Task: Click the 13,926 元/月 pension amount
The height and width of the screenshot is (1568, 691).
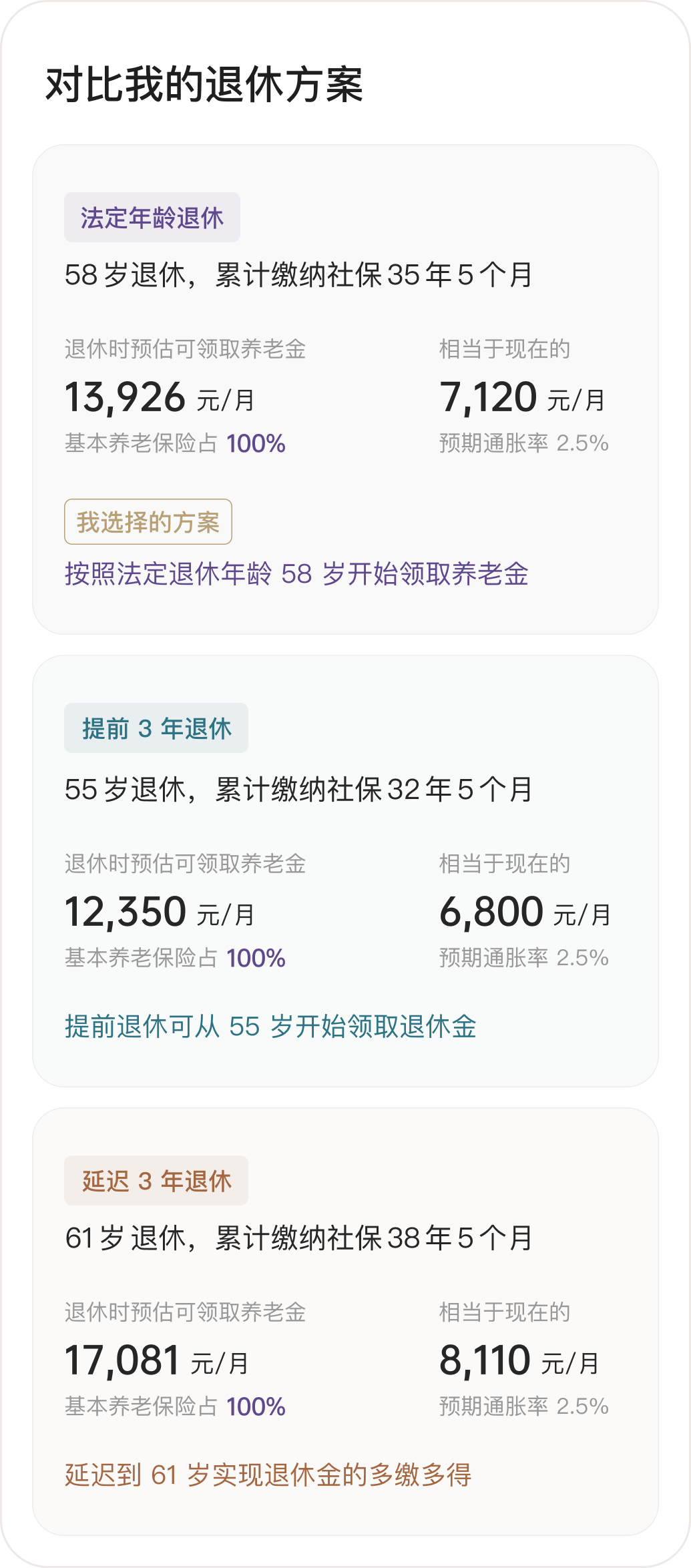Action: pyautogui.click(x=160, y=398)
